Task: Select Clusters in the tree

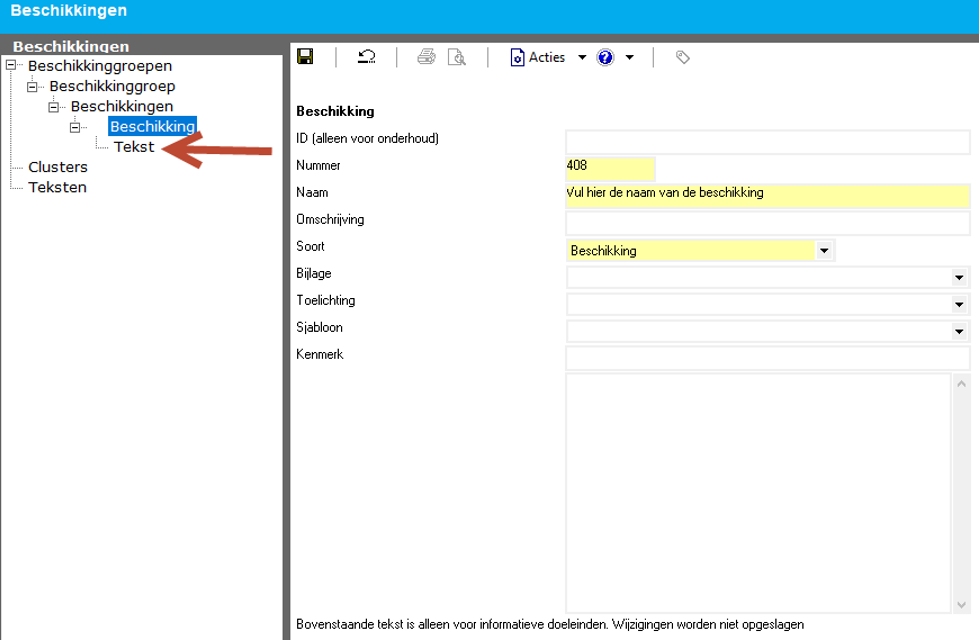Action: coord(58,167)
